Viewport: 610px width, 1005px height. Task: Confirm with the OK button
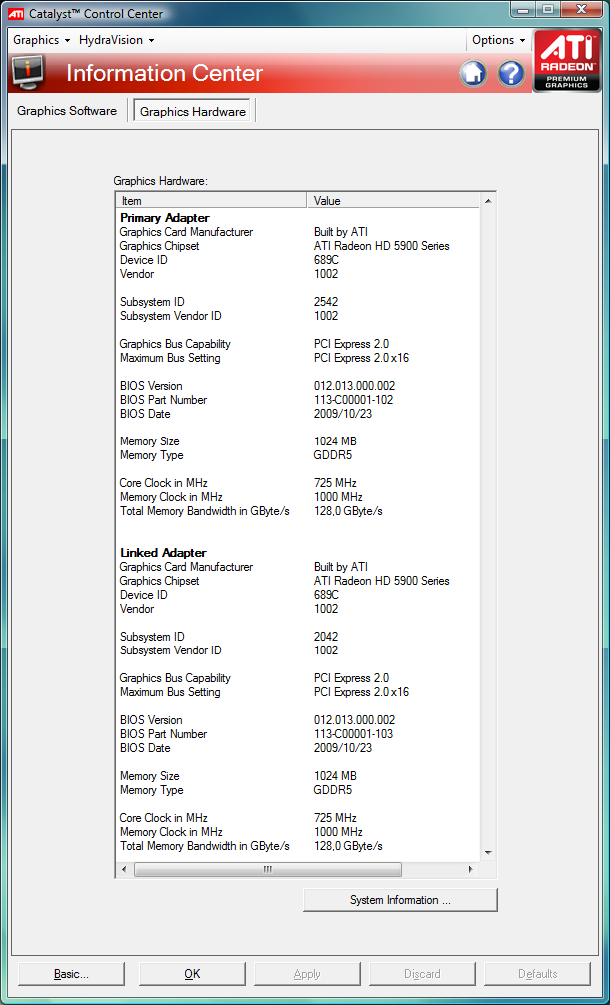(192, 974)
